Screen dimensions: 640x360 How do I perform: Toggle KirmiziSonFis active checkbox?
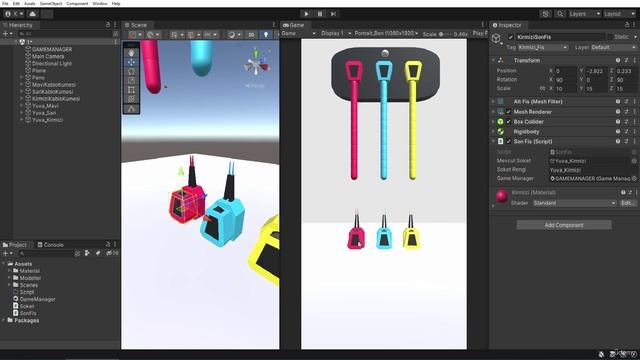(x=510, y=37)
